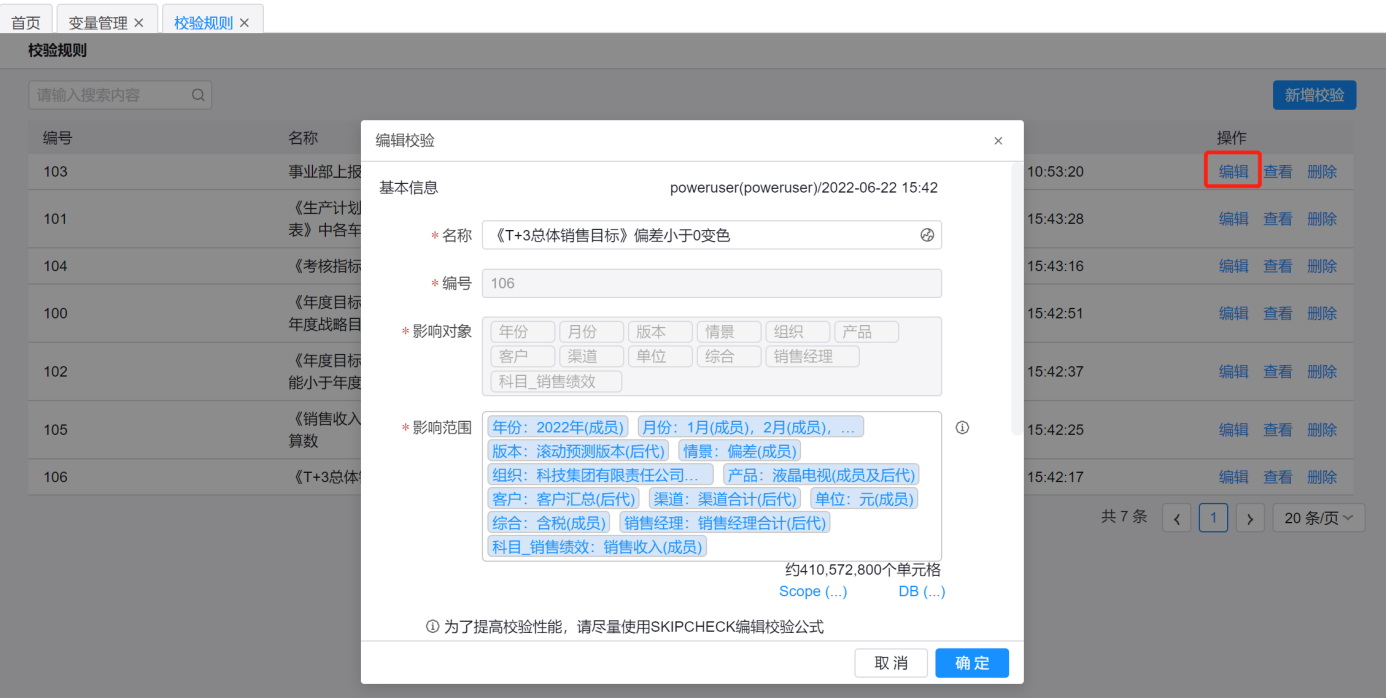Switch to the 变量管理 tab
This screenshot has width=1386, height=698.
pyautogui.click(x=97, y=22)
